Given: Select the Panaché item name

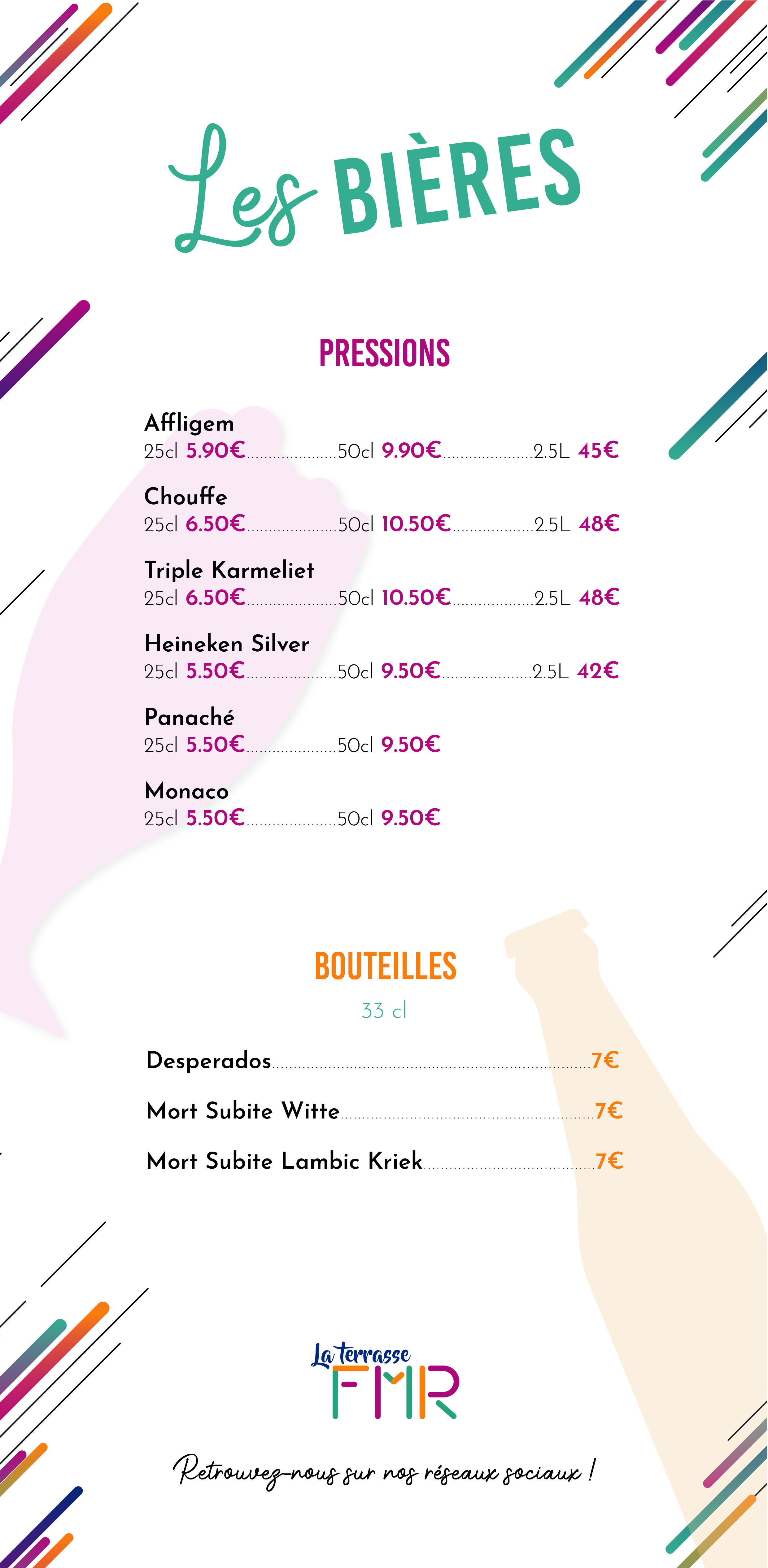Looking at the screenshot, I should tap(190, 717).
